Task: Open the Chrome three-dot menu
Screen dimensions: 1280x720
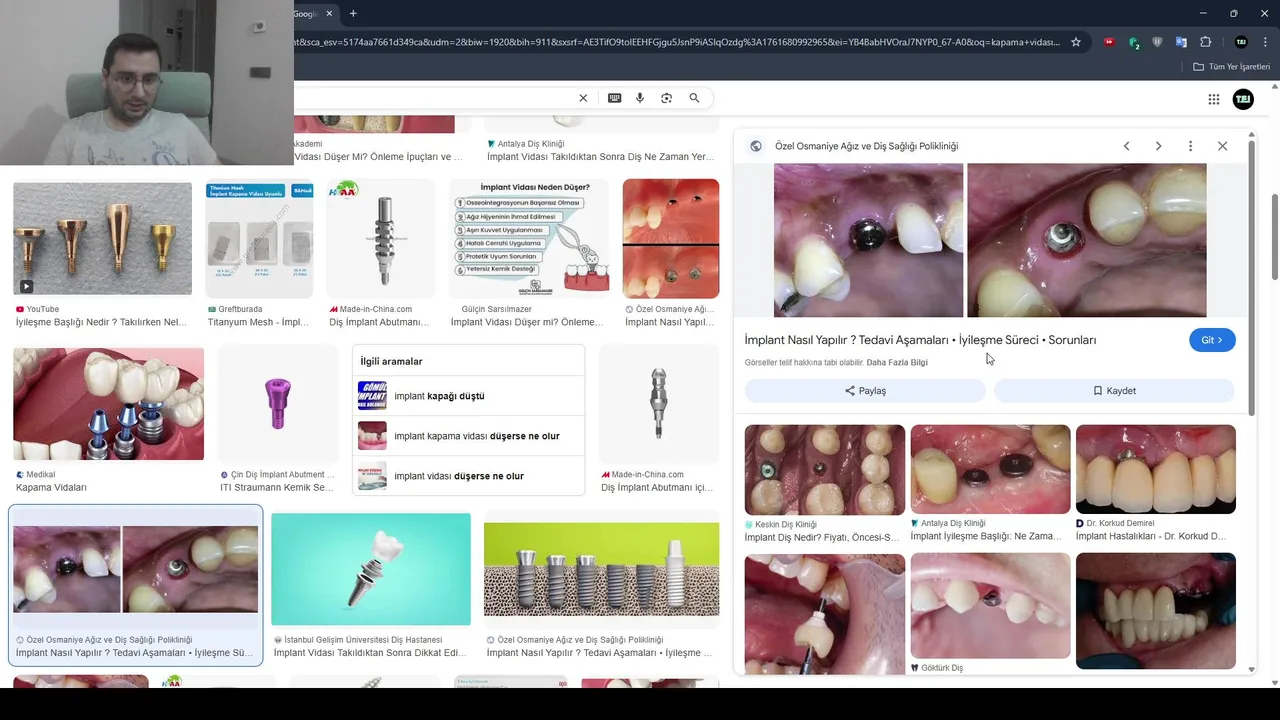Action: (1263, 42)
